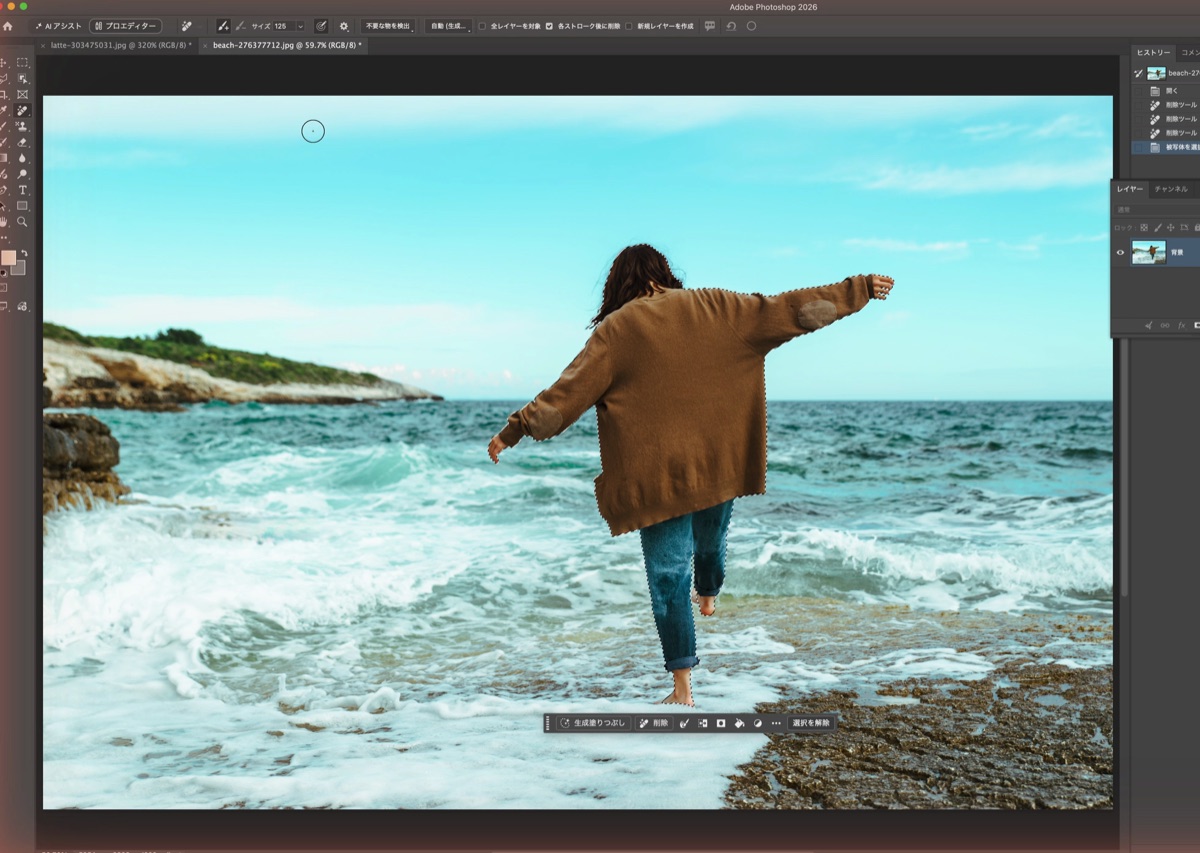Click the brush modify-selection icon in task bar

coord(685,722)
